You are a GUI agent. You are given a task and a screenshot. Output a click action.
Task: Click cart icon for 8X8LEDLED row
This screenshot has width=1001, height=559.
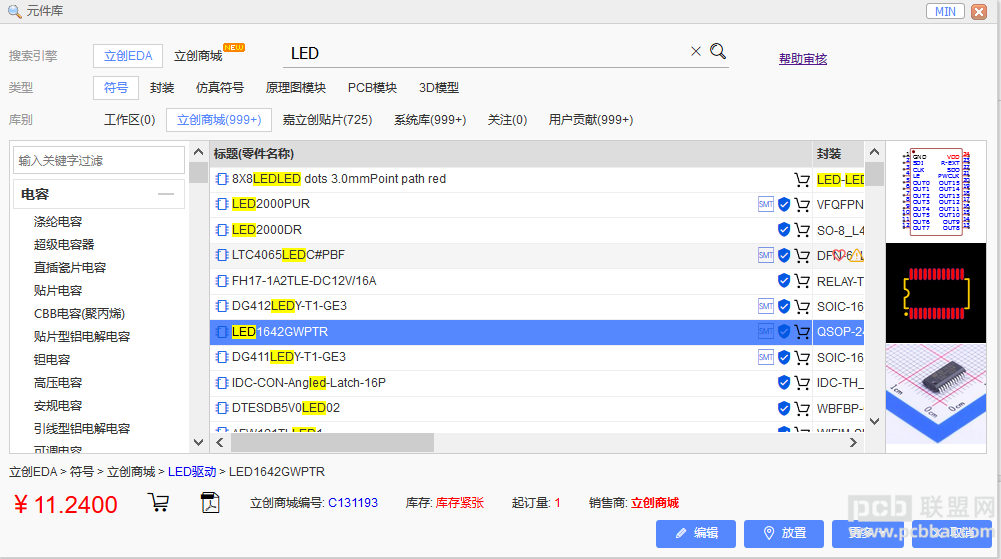coord(802,179)
